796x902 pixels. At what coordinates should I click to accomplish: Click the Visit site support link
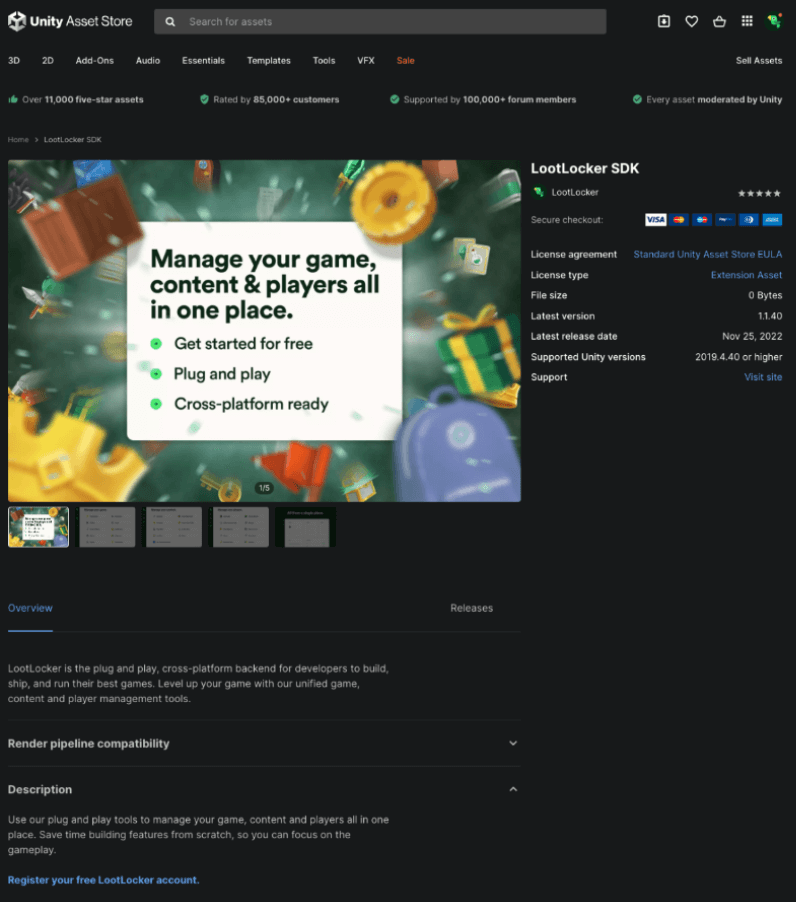coord(763,377)
